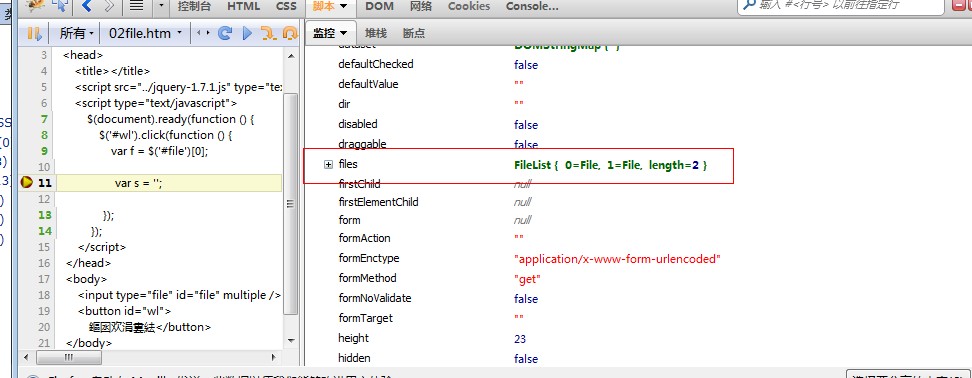Activate the inspect element pointer tool
Image resolution: width=972 pixels, height=378 pixels.
coord(61,6)
